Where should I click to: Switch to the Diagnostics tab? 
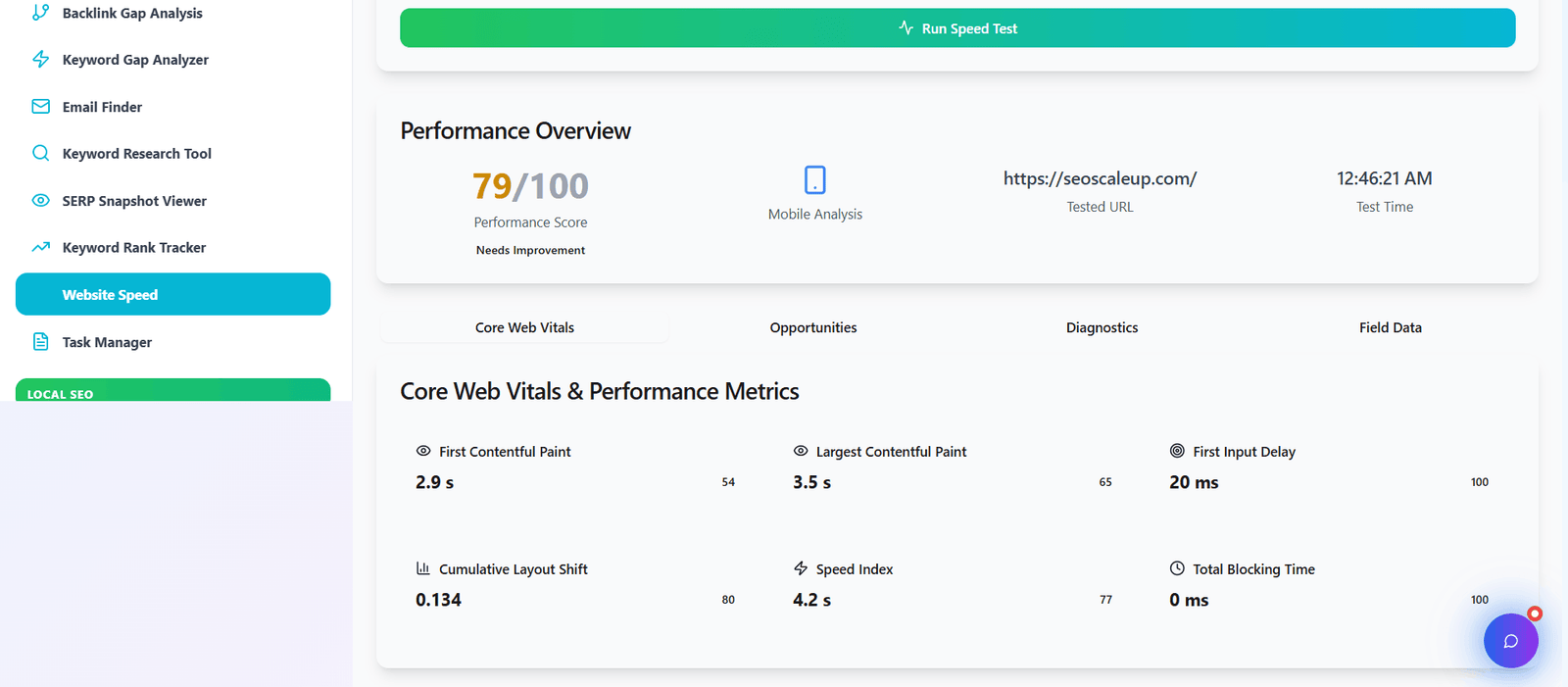click(1102, 327)
